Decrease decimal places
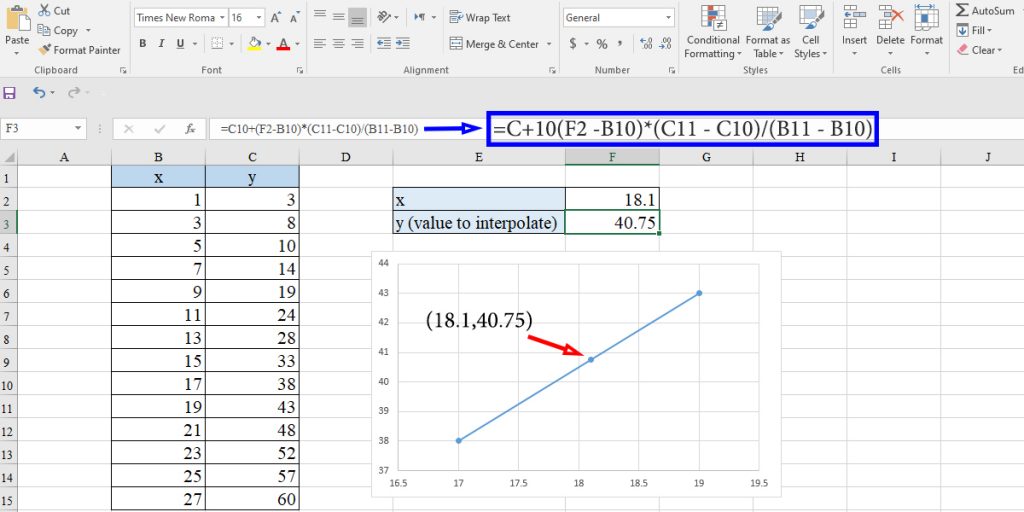 coord(665,44)
